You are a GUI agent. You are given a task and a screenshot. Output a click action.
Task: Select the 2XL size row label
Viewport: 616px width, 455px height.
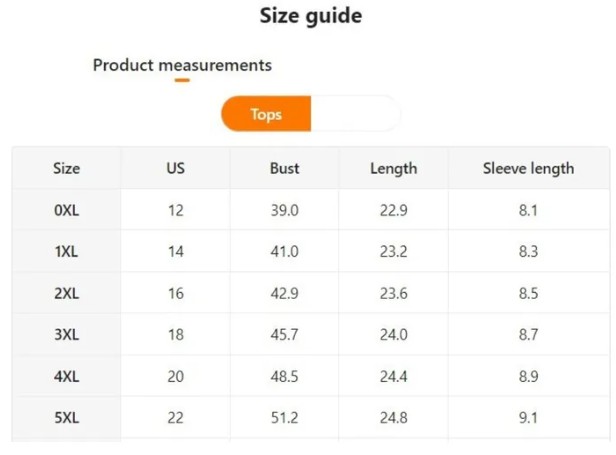[66, 294]
